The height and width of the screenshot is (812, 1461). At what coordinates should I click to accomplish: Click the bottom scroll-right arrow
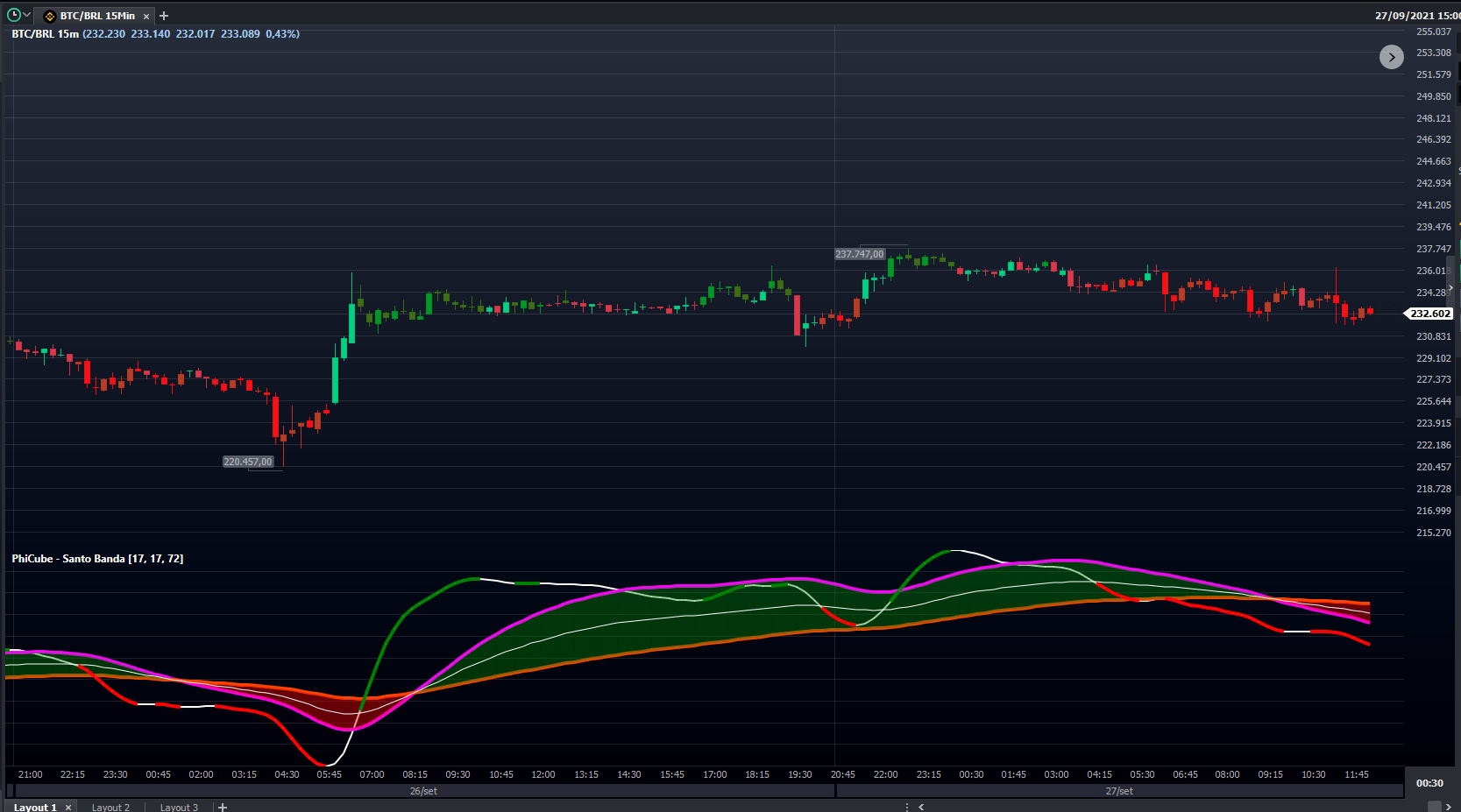(1448, 807)
